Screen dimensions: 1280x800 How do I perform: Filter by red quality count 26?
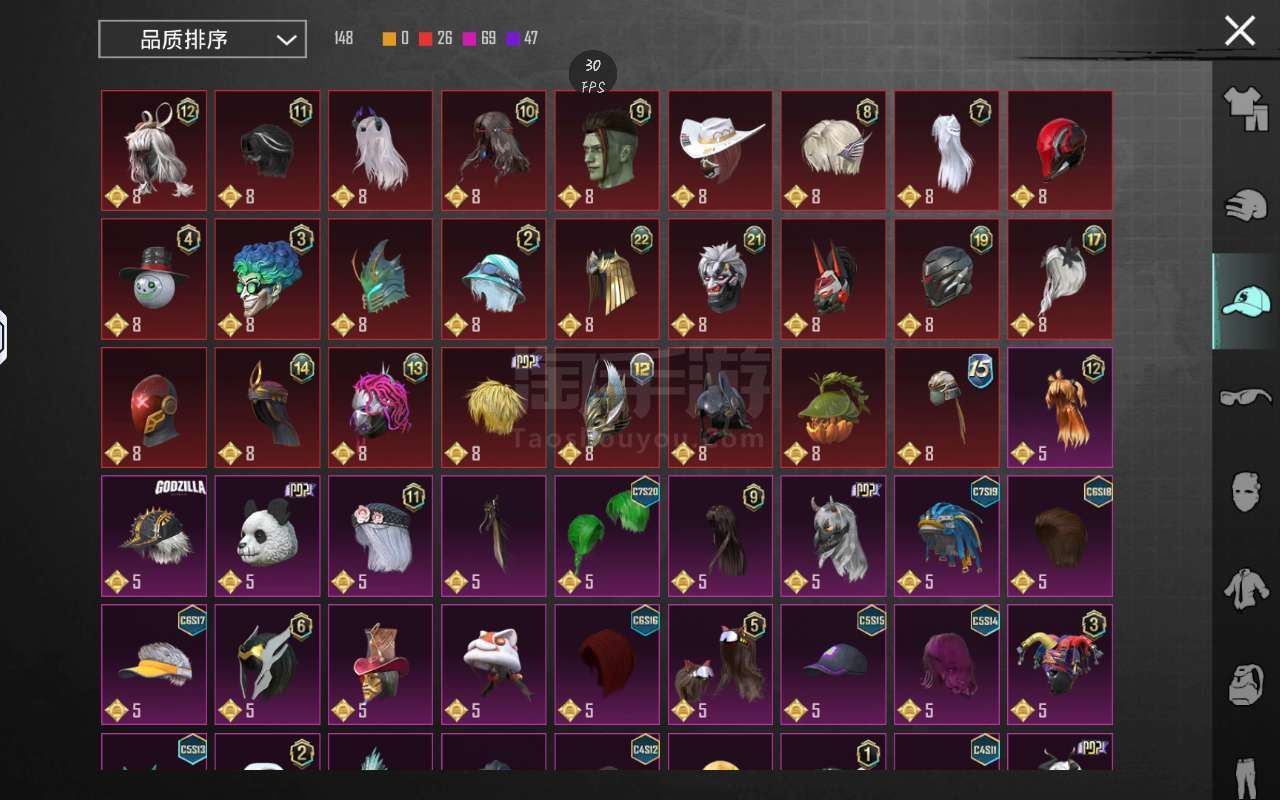tap(435, 39)
